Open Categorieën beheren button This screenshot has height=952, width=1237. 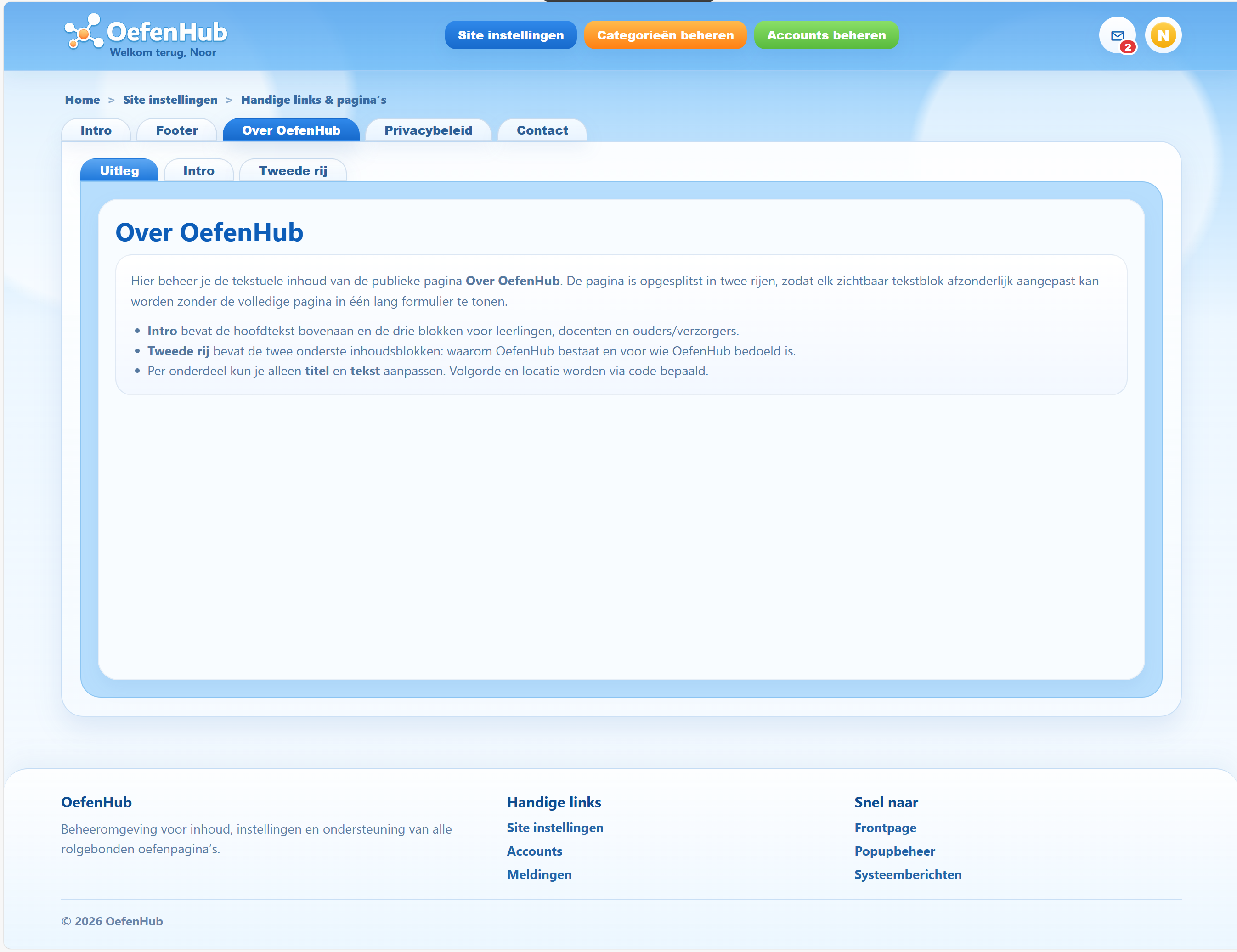(665, 35)
